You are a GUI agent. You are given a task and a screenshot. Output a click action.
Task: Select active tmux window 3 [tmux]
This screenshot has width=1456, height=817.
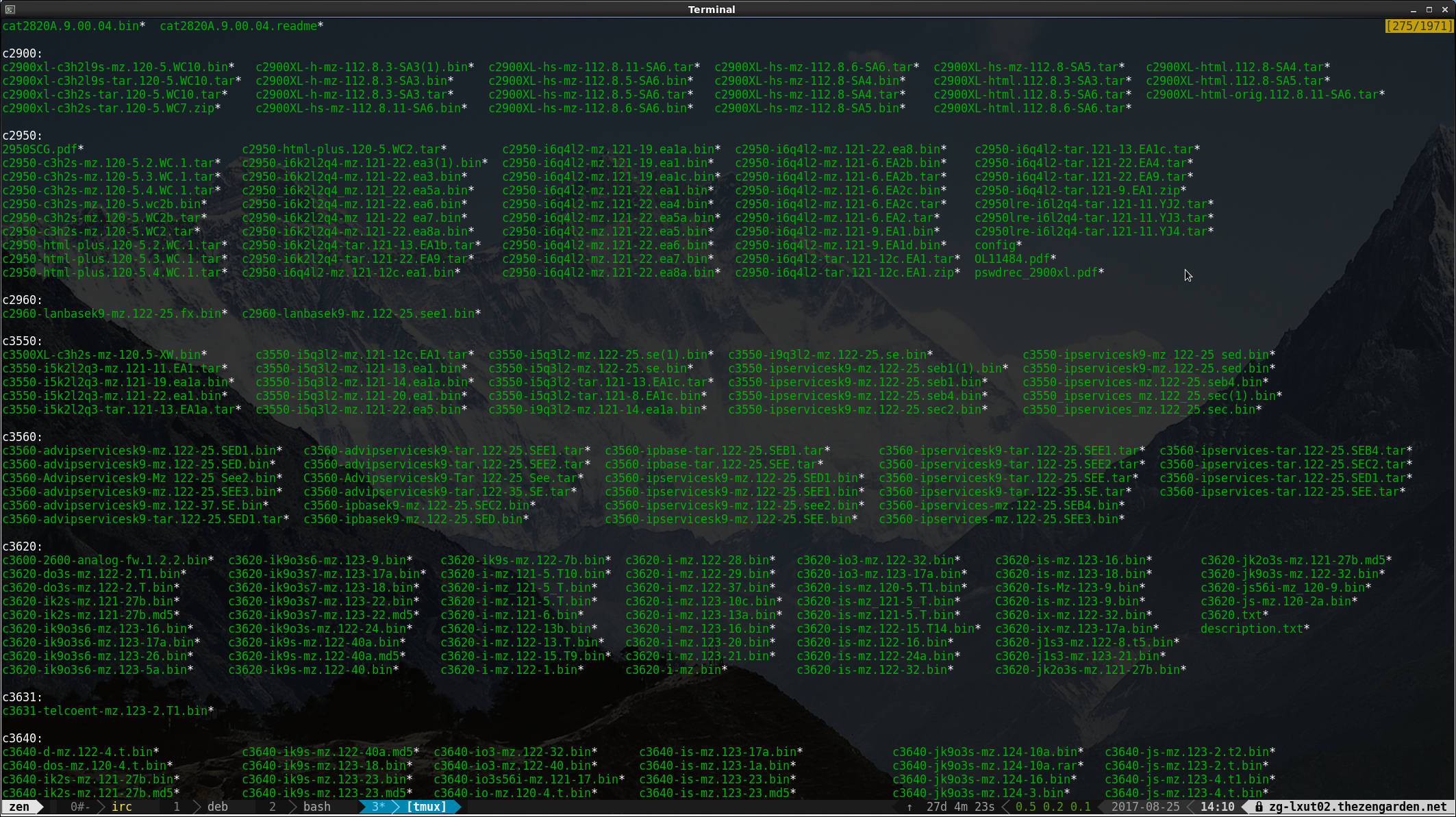pyautogui.click(x=410, y=807)
